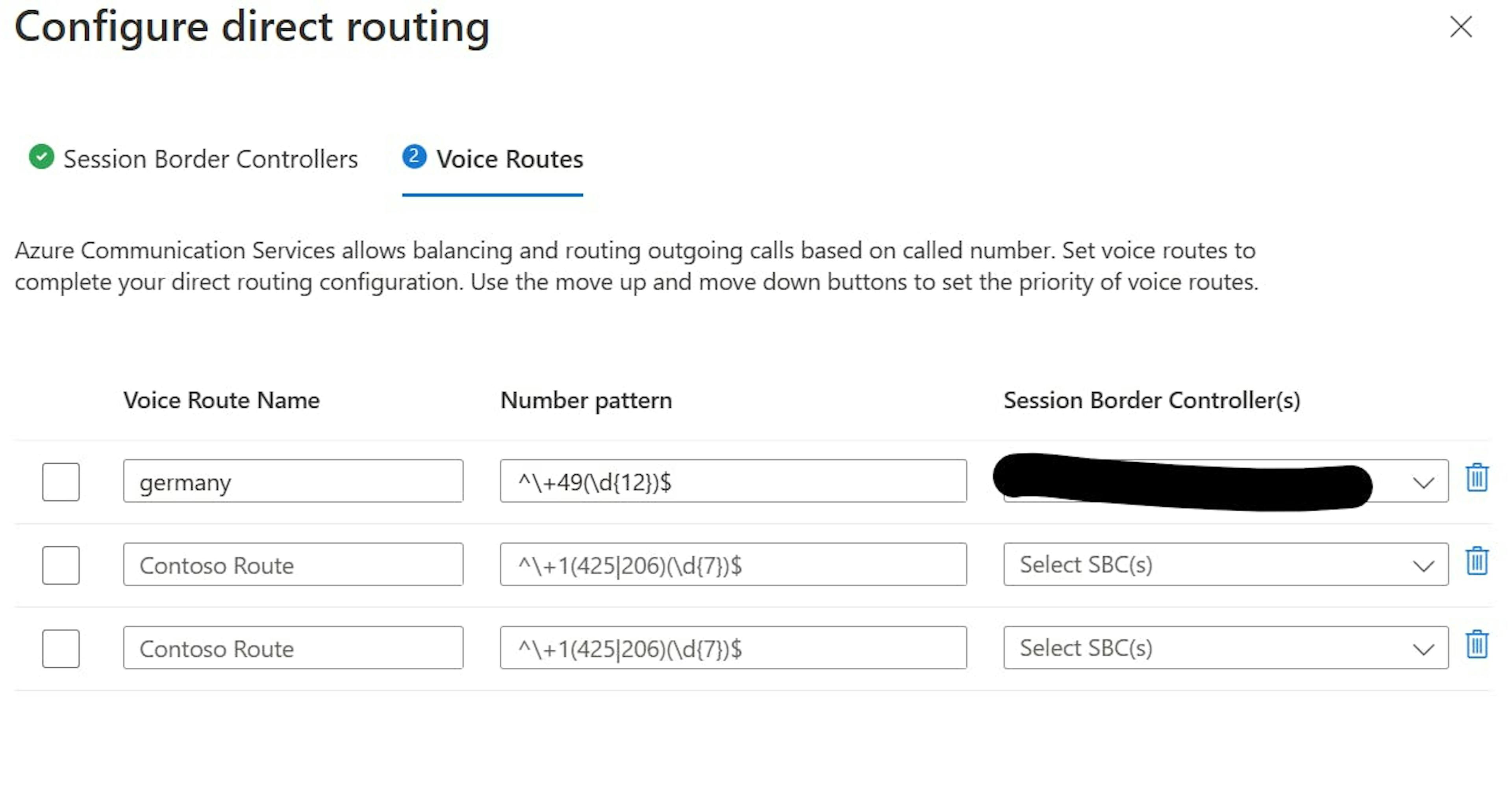Click the Voice Route Name field for germany
This screenshot has height=795, width=1512.
point(293,482)
